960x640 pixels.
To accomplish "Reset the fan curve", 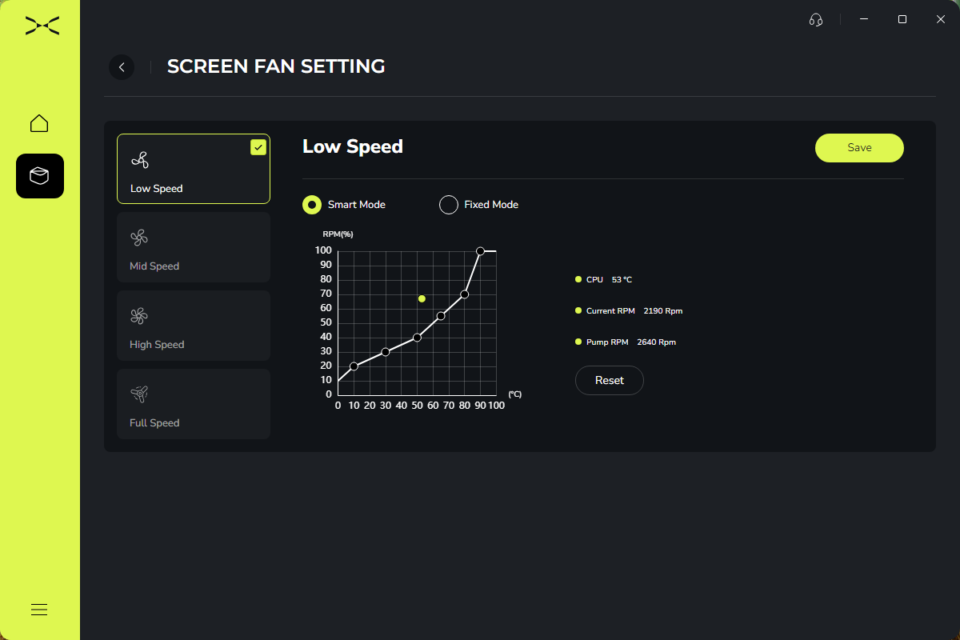I will [x=609, y=380].
